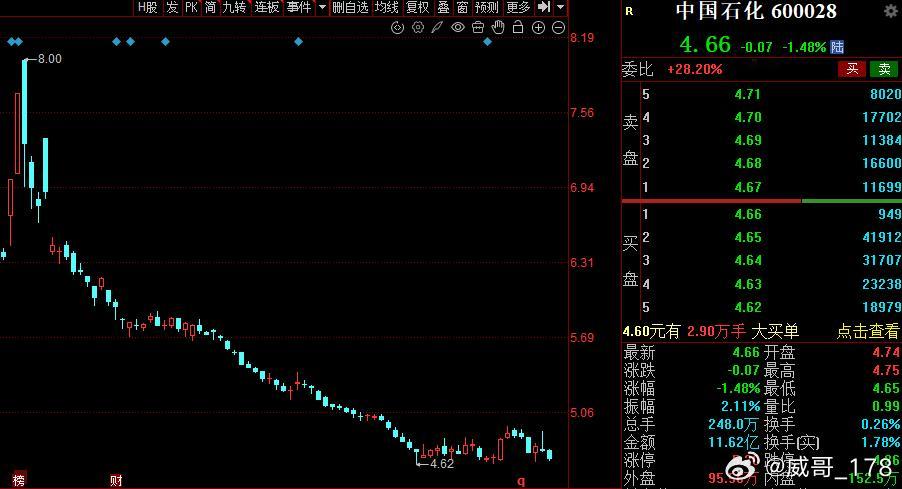This screenshot has height=489, width=902.
Task: Expand dropdown arrow after 事件
Action: click(x=322, y=7)
